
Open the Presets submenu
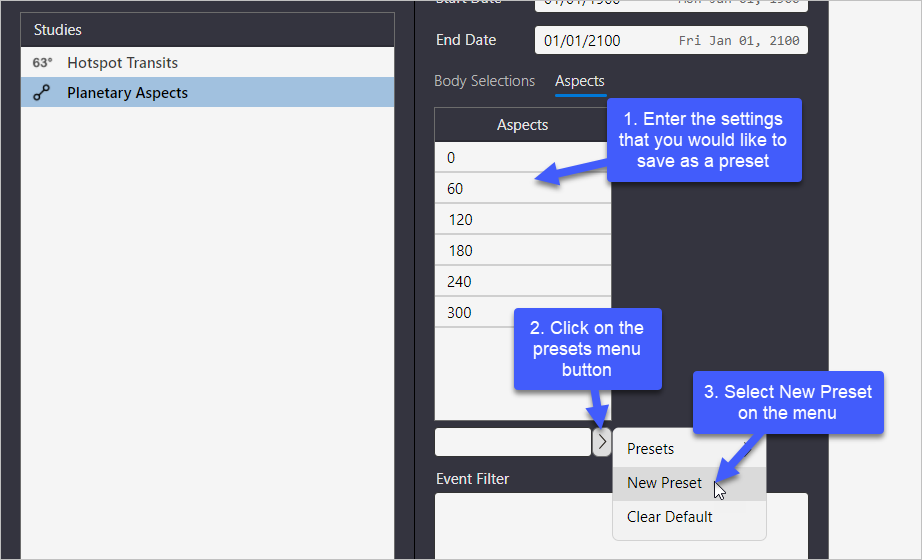pos(689,449)
